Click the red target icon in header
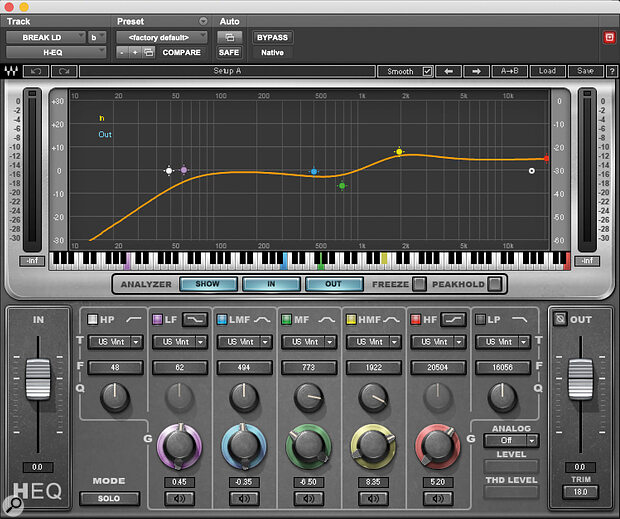The width and height of the screenshot is (620, 519). (609, 38)
